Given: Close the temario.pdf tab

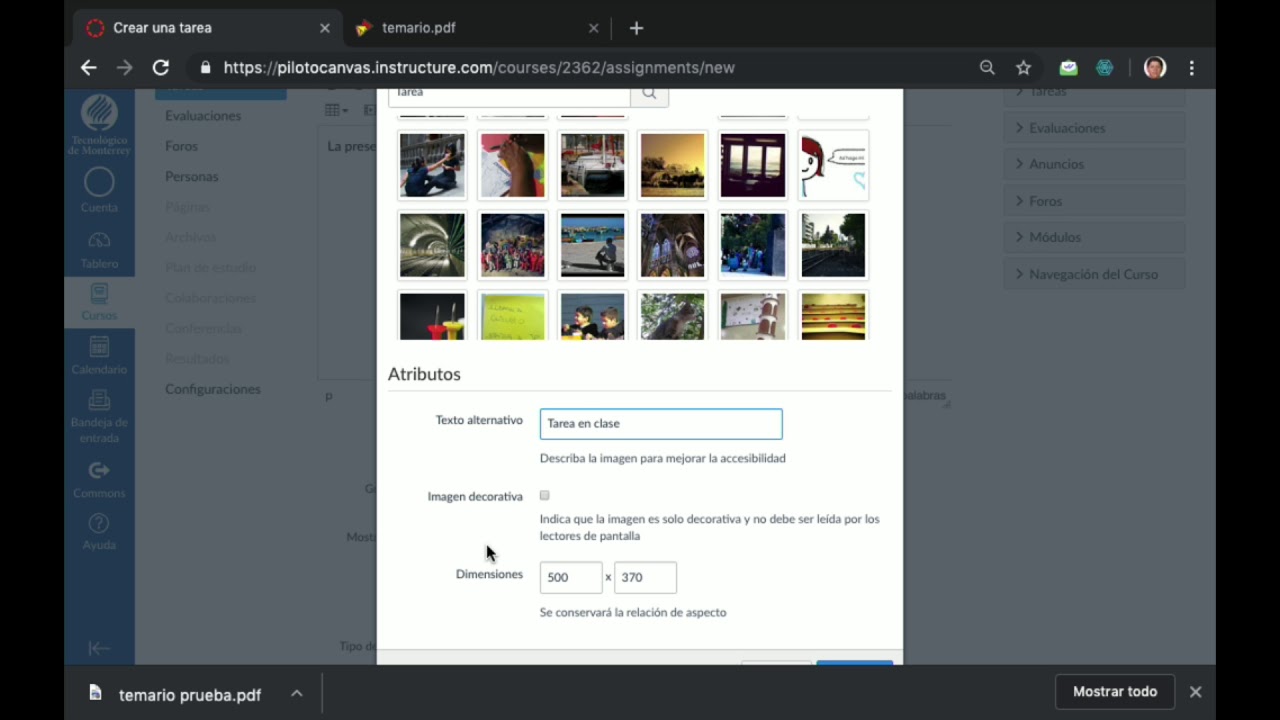Looking at the screenshot, I should coord(593,28).
